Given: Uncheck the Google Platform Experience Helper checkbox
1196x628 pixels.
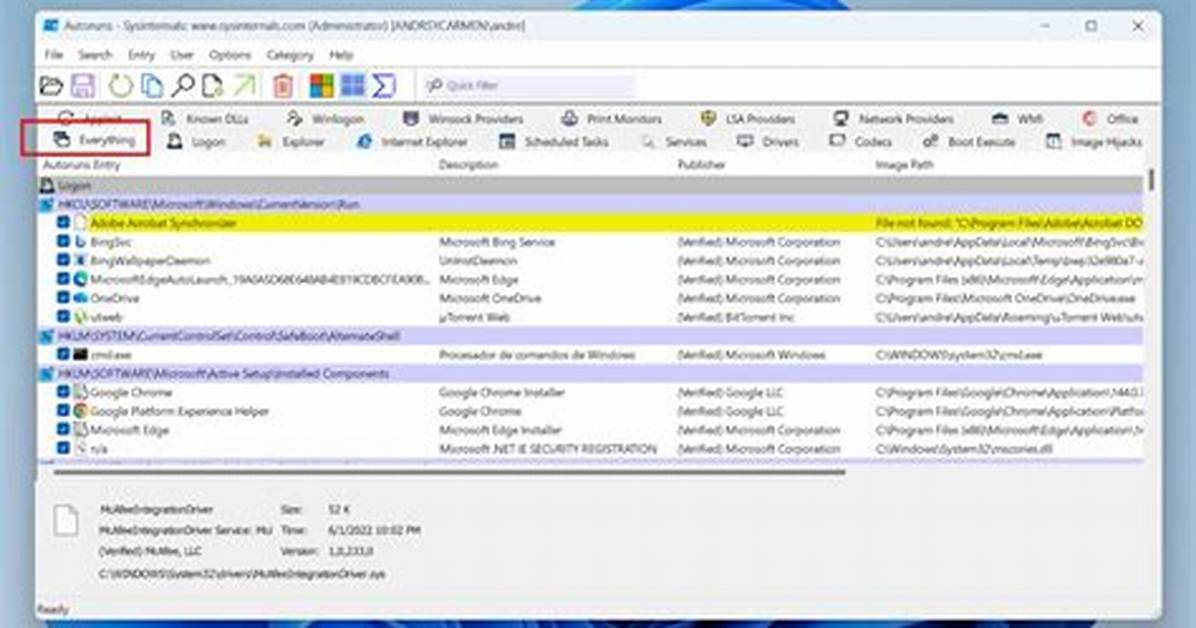Looking at the screenshot, I should pos(63,411).
